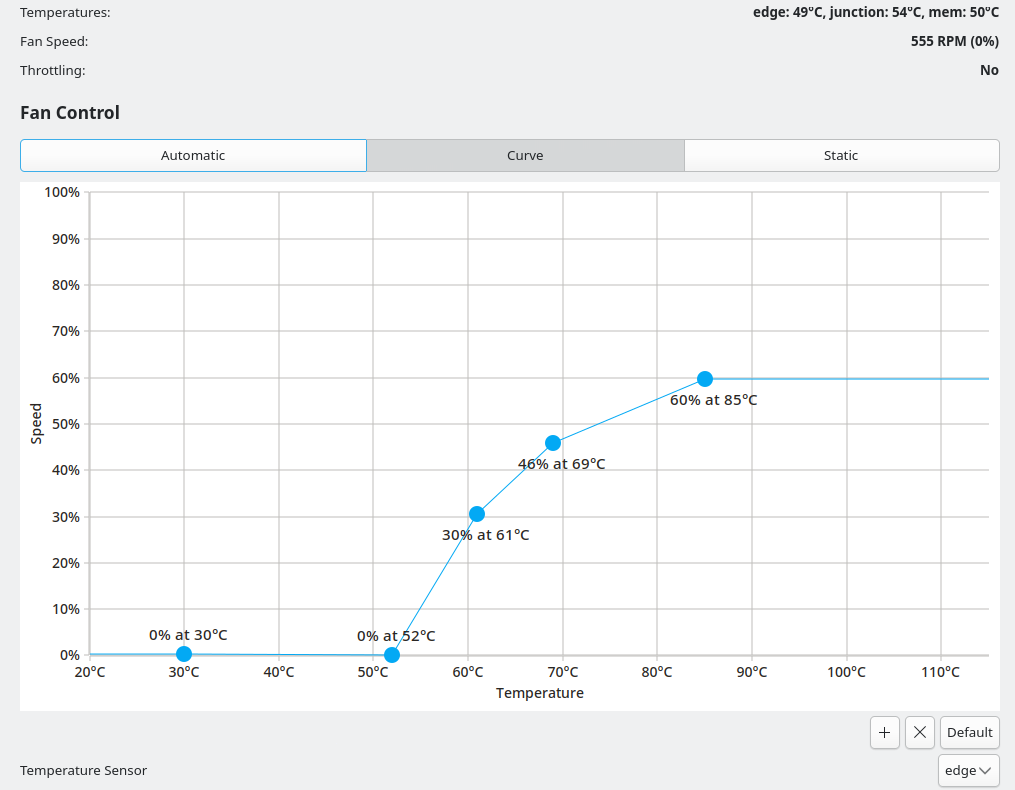Remove a fan curve point with X button
This screenshot has height=790, width=1015.
pyautogui.click(x=919, y=732)
